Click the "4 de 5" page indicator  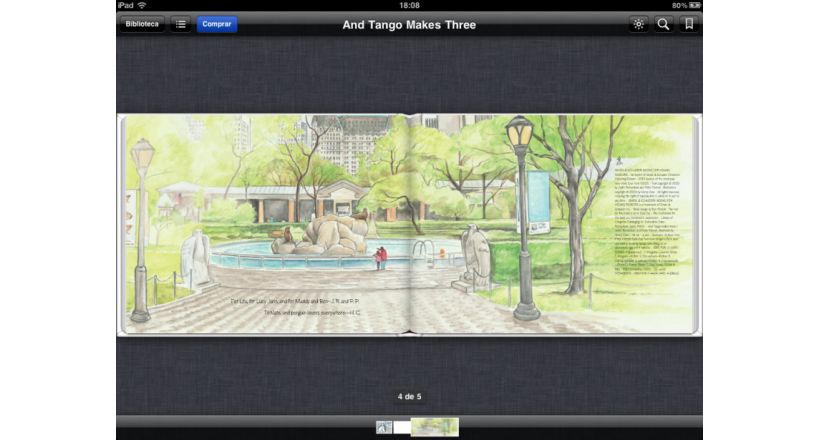point(409,397)
